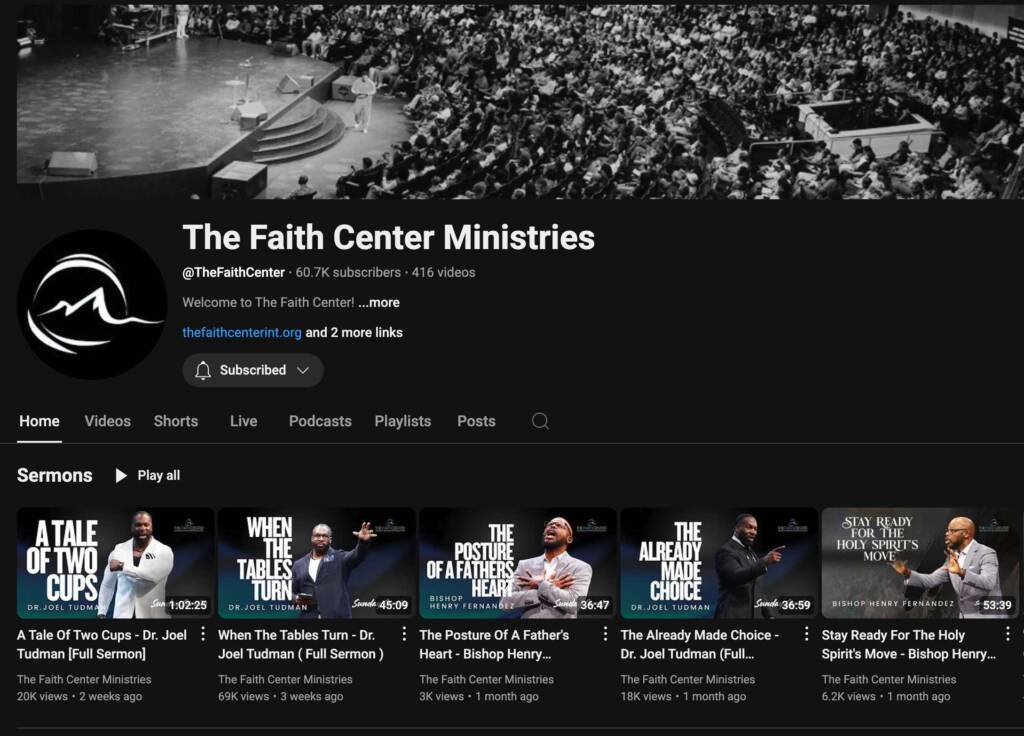
Task: Click the 36:59 duration badge
Action: pos(796,605)
